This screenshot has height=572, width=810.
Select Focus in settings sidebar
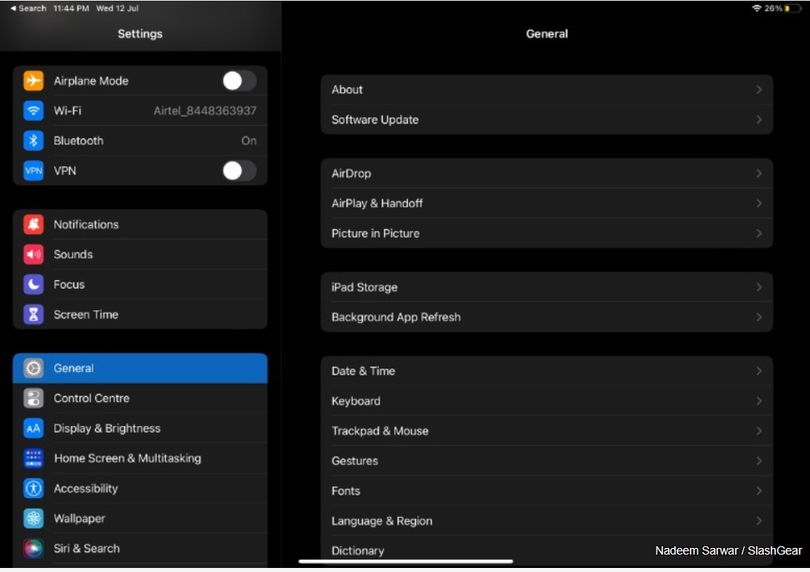pos(140,284)
